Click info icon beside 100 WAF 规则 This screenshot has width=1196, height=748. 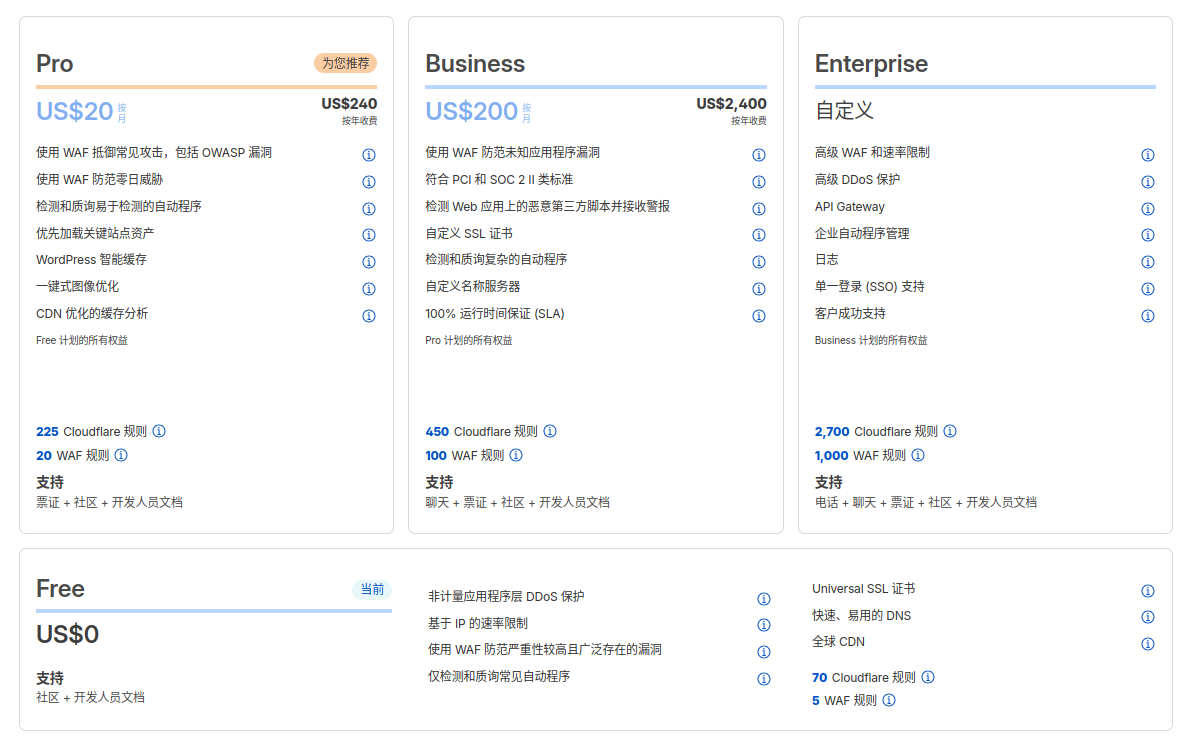(x=516, y=455)
